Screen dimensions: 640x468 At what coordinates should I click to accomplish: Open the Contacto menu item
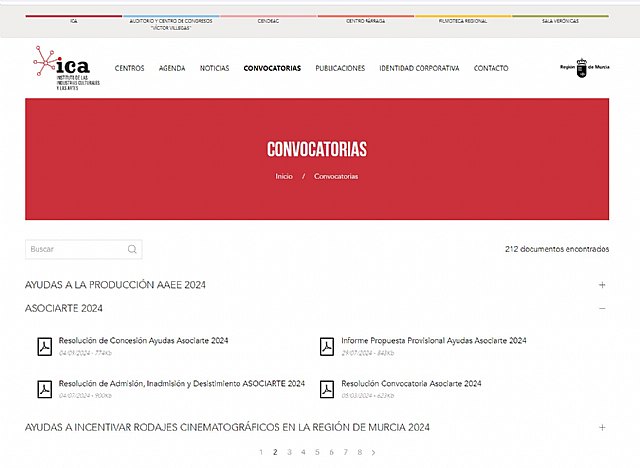491,68
